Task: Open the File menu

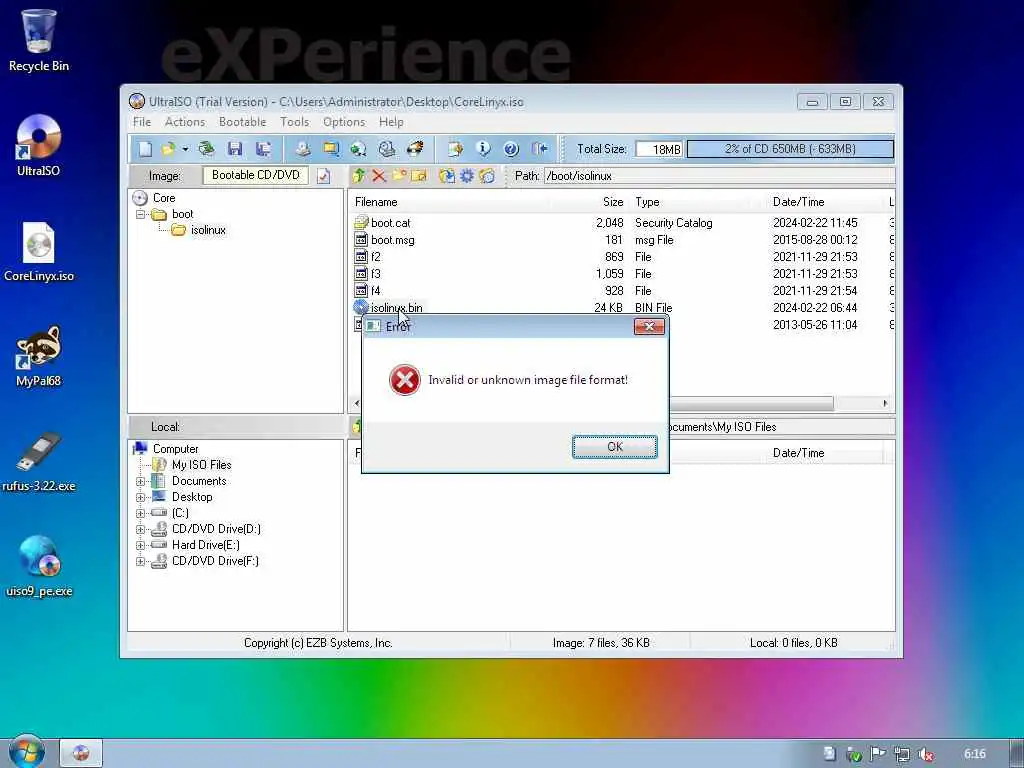Action: tap(142, 122)
